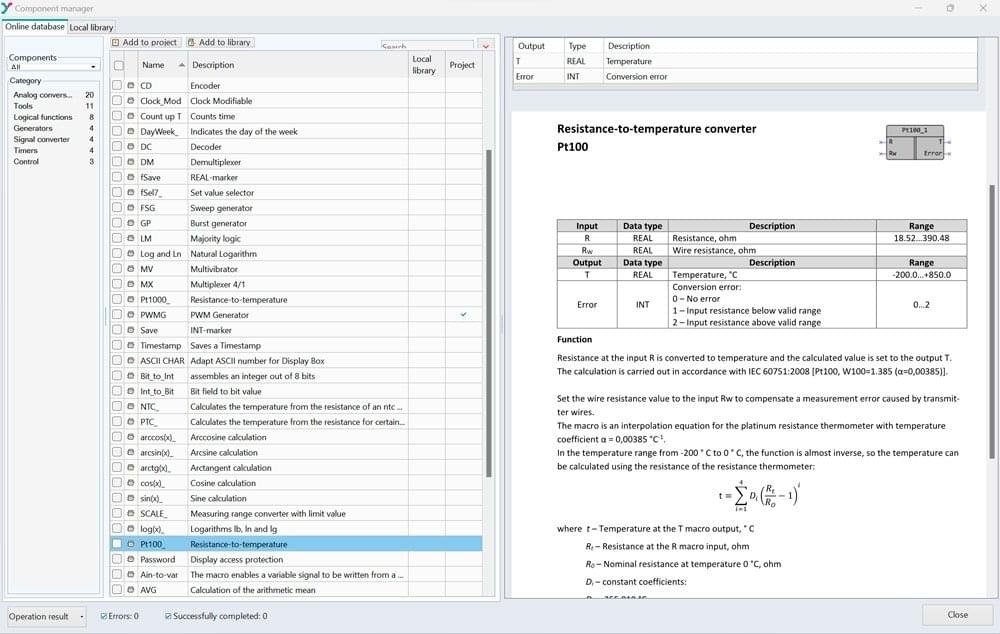
Task: Expand the Operation result dropdown
Action: (46, 616)
